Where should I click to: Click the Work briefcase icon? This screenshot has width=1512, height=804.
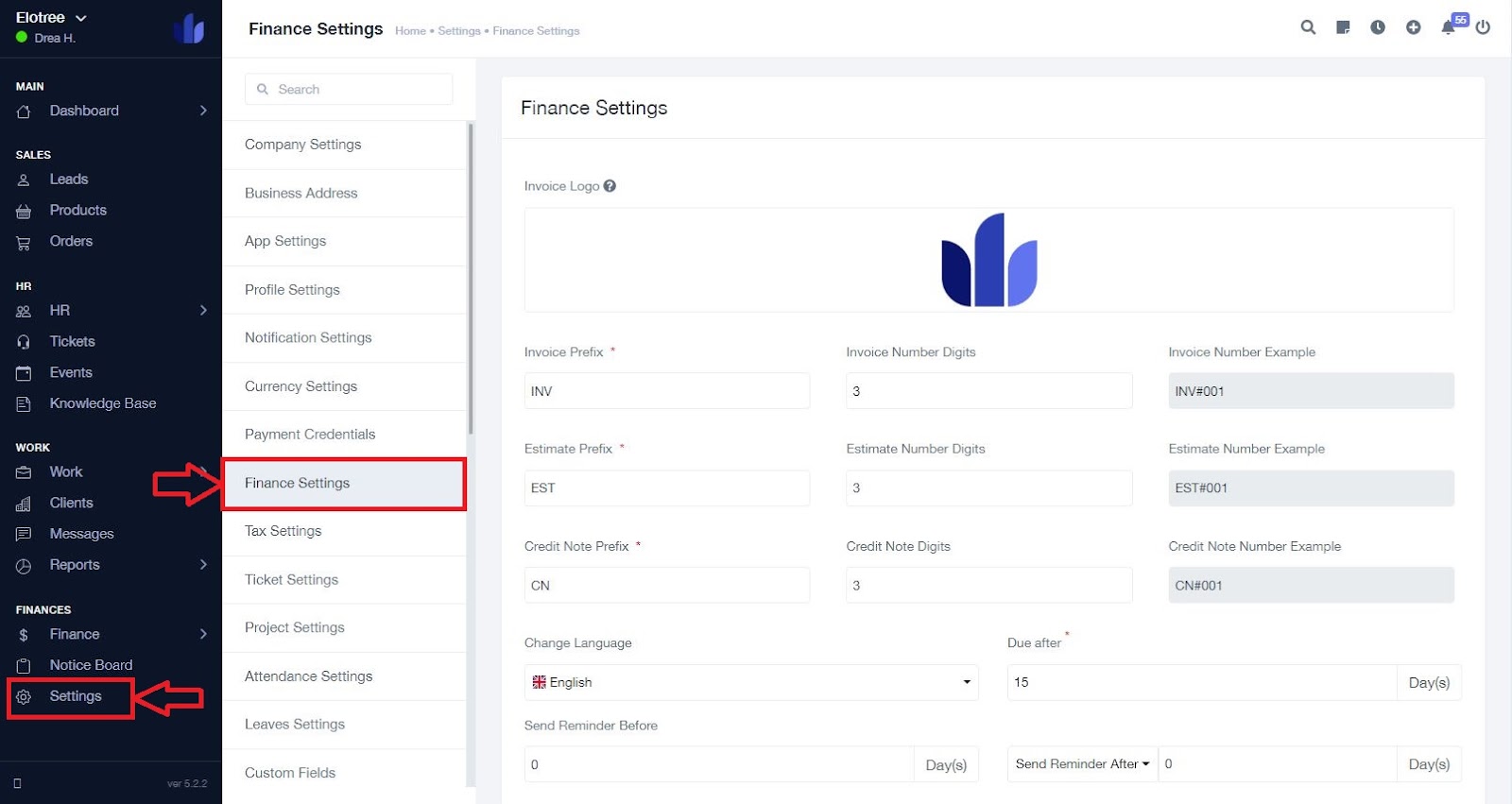[x=24, y=472]
